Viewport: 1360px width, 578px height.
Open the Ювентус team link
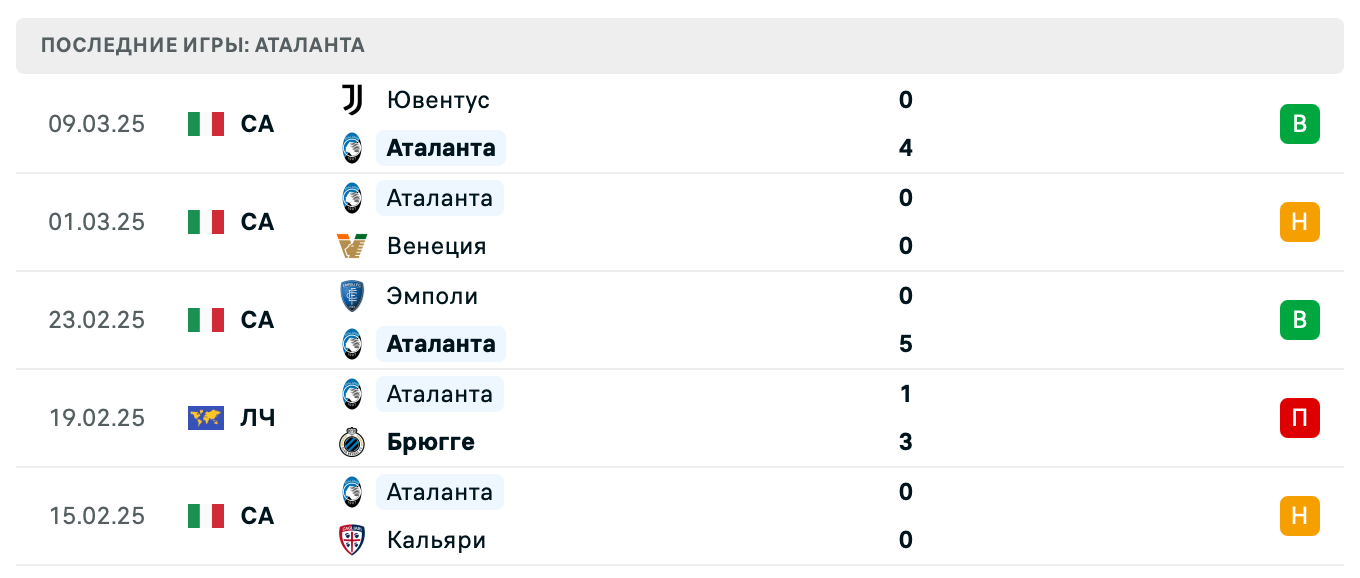click(x=438, y=100)
